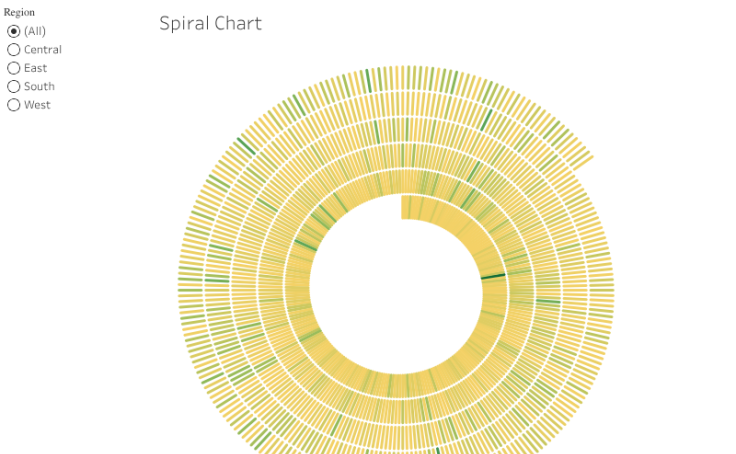Click the "West" label text
The width and height of the screenshot is (736, 454).
click(37, 105)
